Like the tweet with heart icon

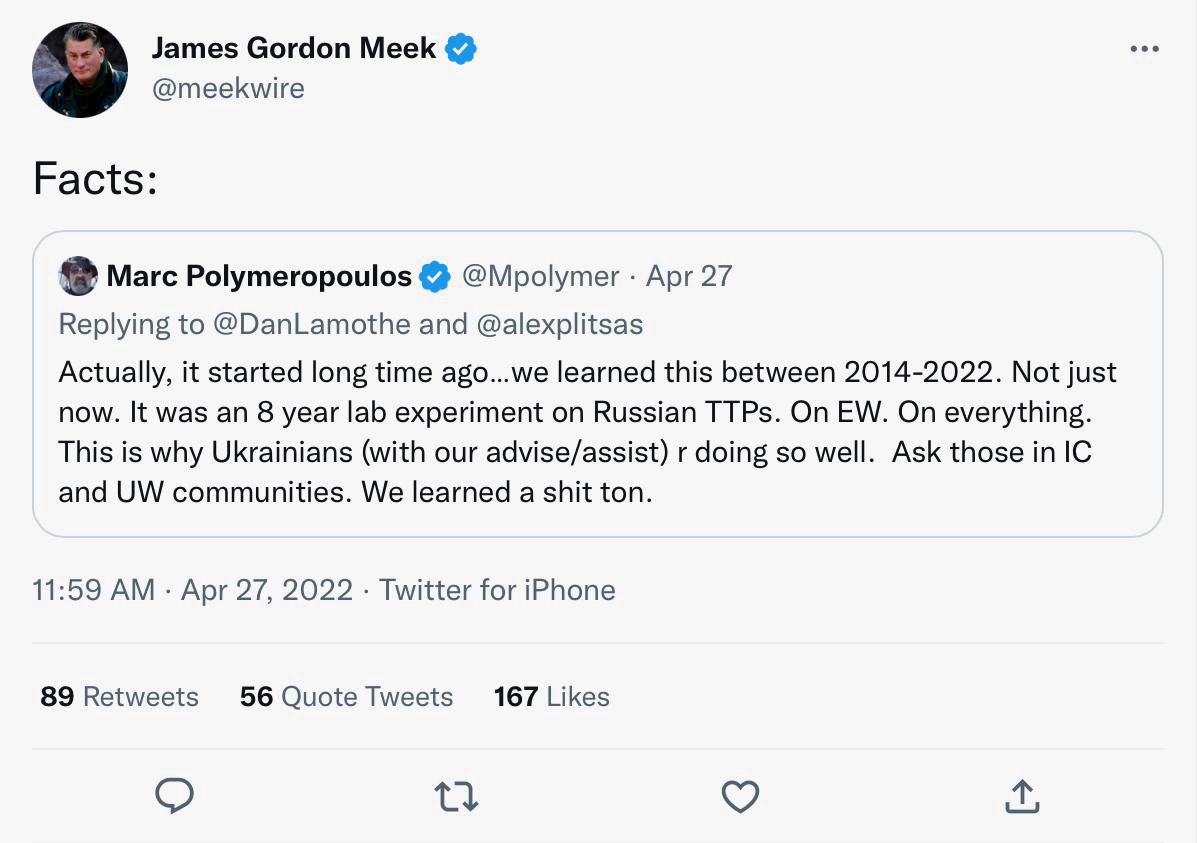tap(740, 796)
